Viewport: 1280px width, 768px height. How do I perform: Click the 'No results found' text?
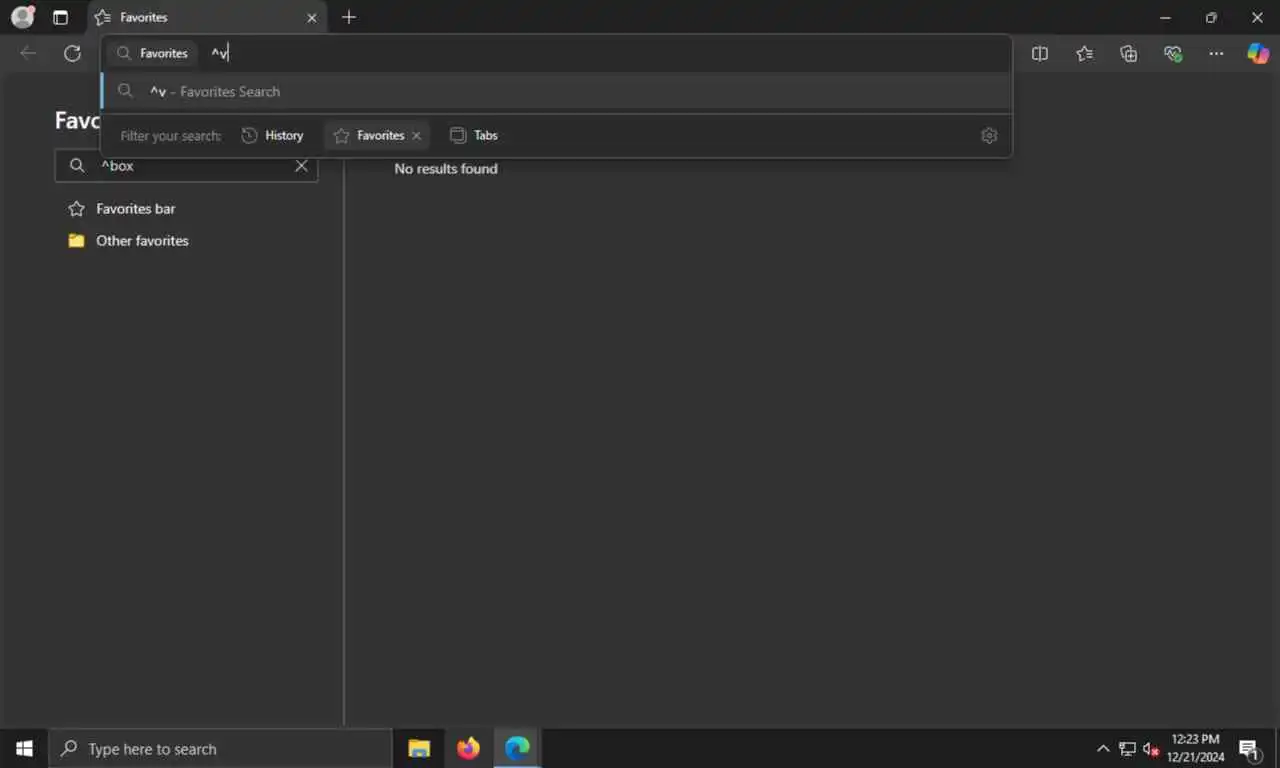pyautogui.click(x=446, y=169)
